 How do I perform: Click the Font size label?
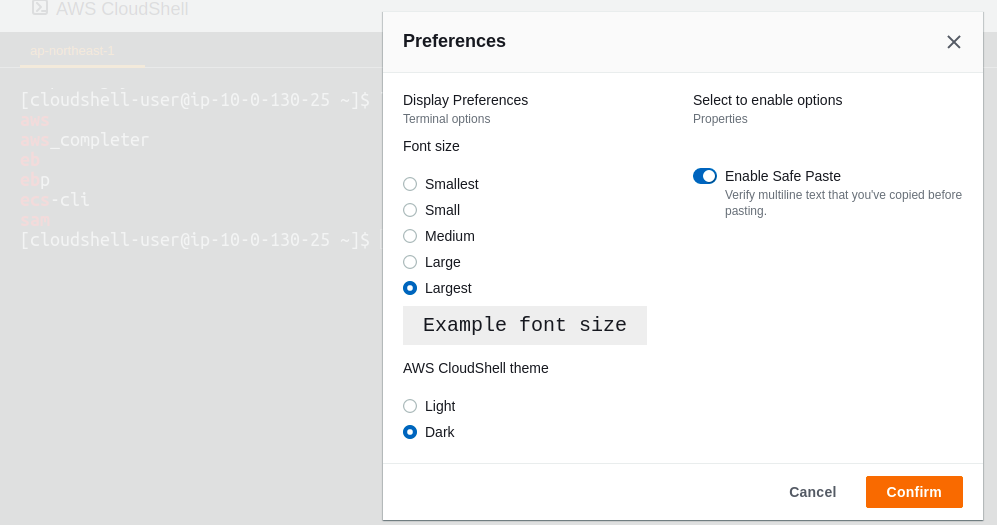(431, 146)
